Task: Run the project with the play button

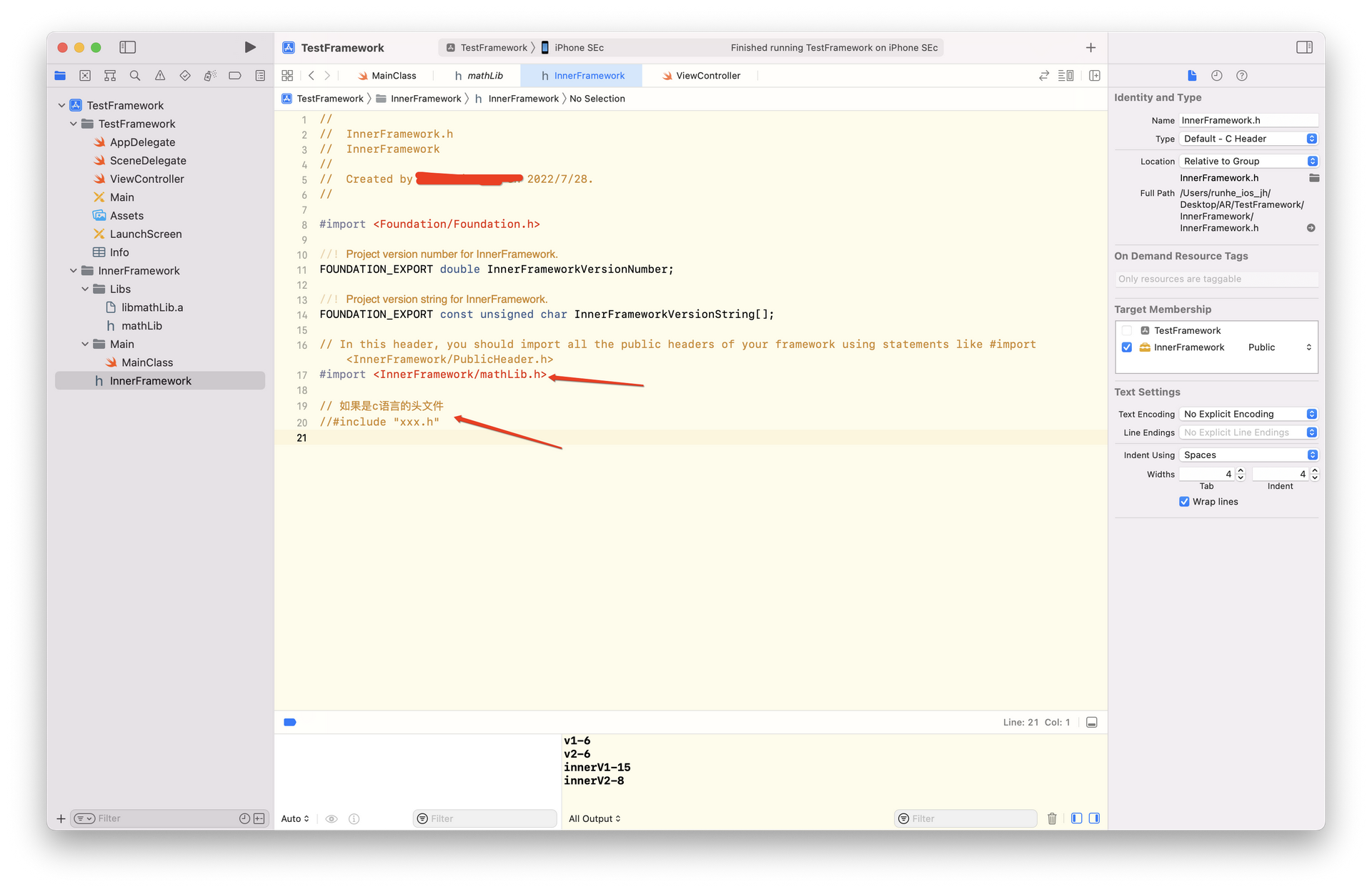Action: pos(250,47)
